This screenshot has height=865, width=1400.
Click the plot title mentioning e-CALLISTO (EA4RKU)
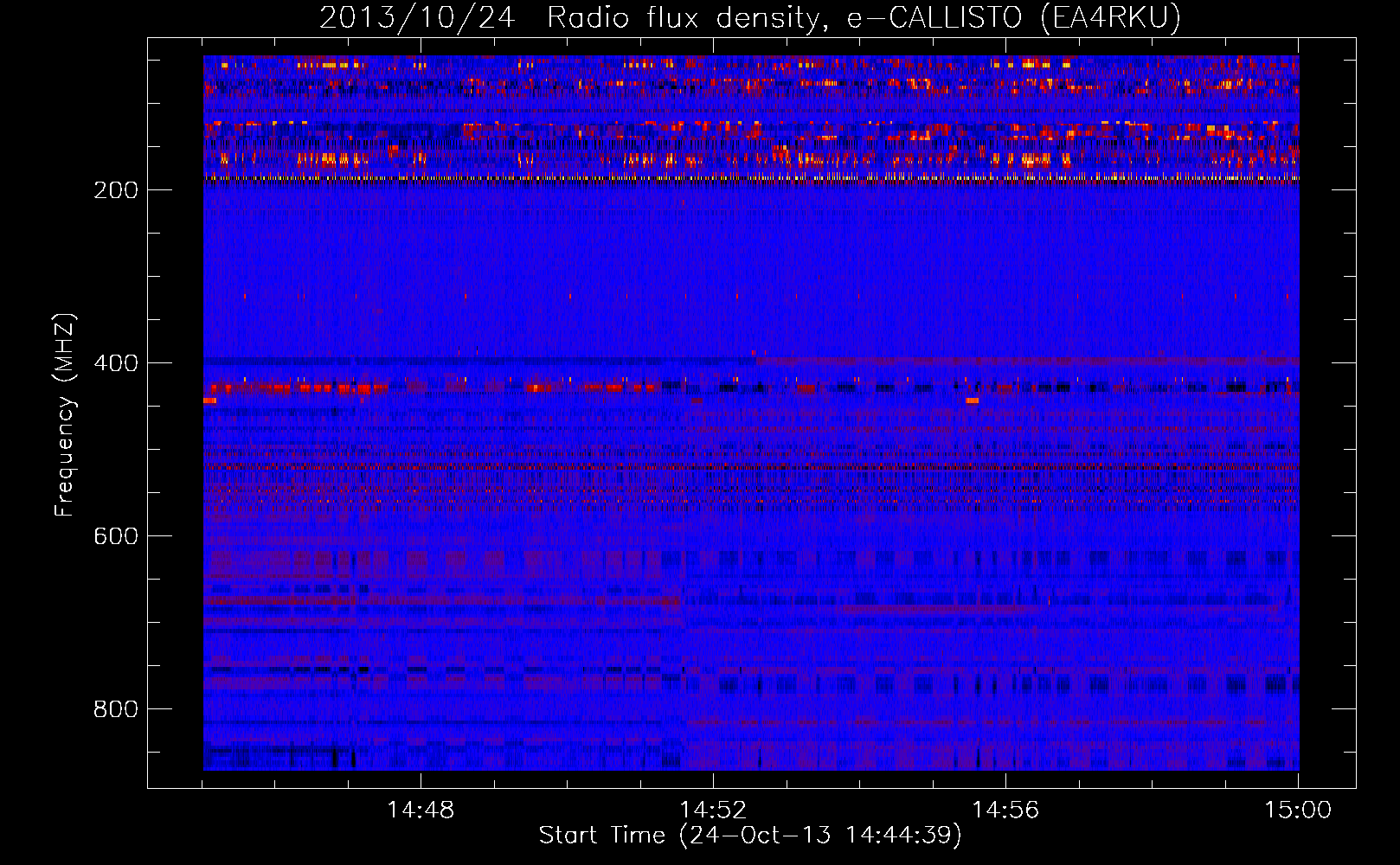tap(750, 18)
